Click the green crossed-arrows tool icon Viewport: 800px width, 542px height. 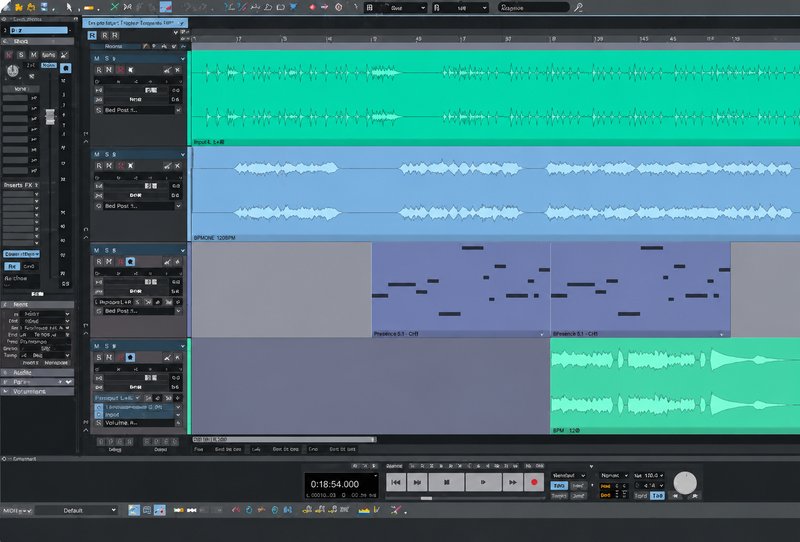(x=114, y=7)
